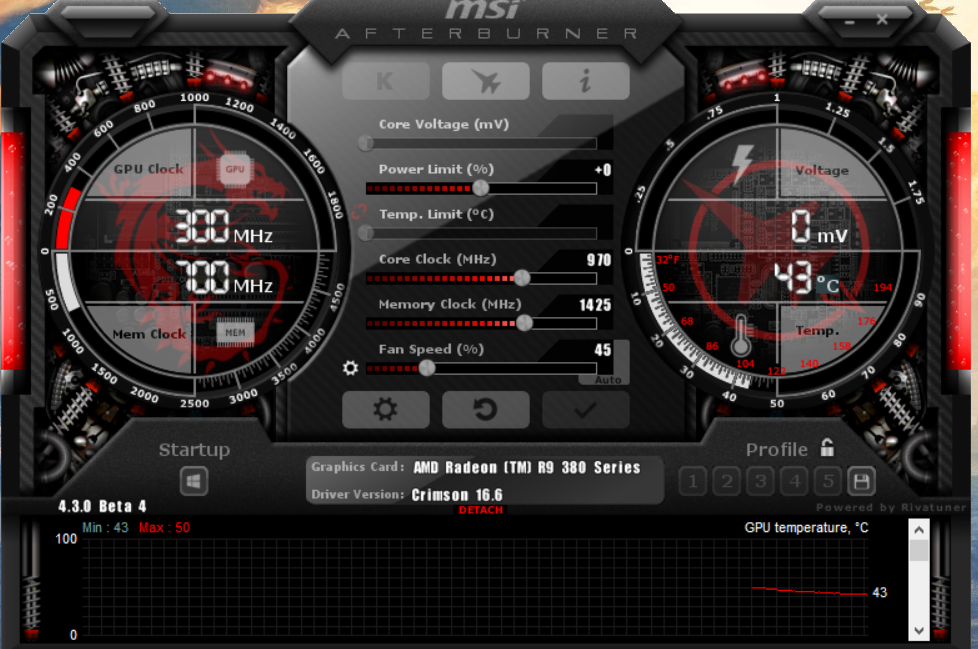
Task: Click the Power Limit value +0
Action: pyautogui.click(x=603, y=170)
